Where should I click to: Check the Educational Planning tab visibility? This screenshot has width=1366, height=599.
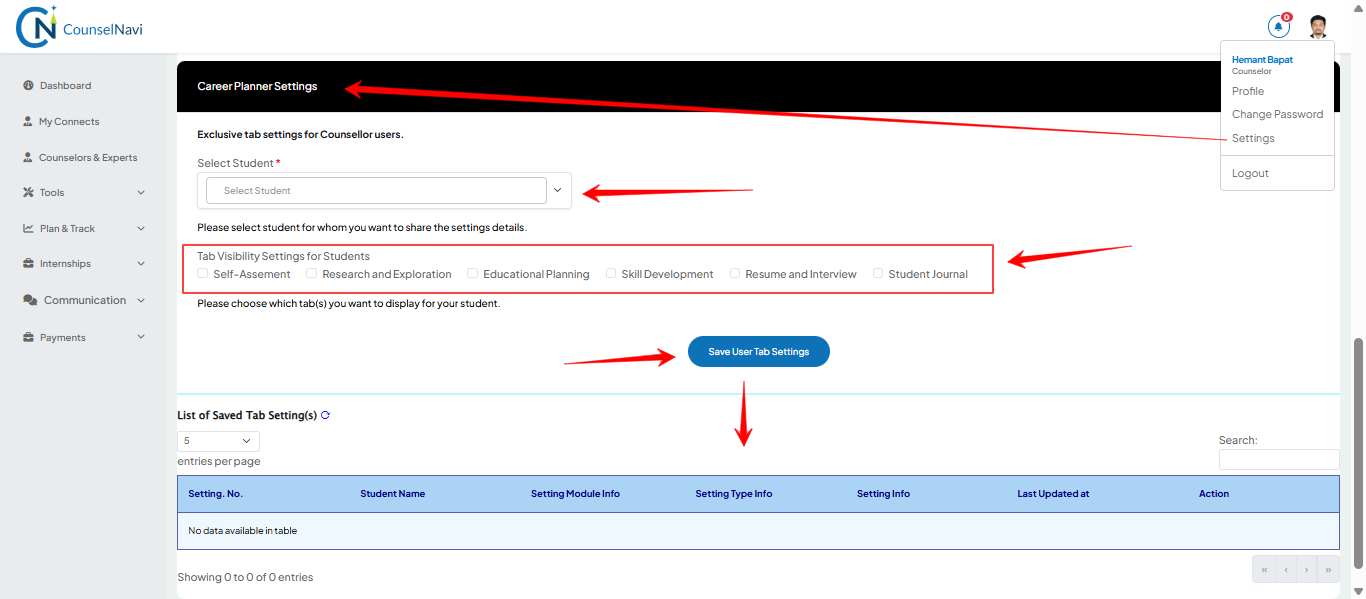[x=473, y=273]
